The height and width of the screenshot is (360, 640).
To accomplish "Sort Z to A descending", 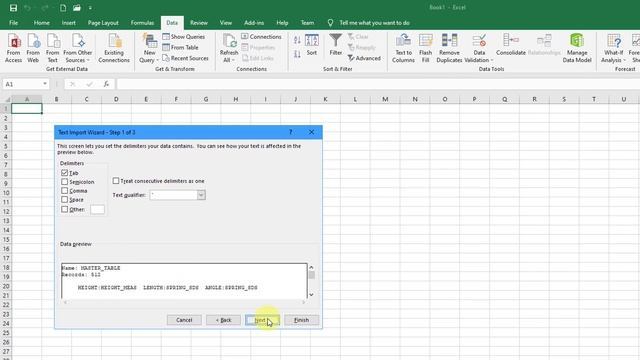I will [x=297, y=54].
